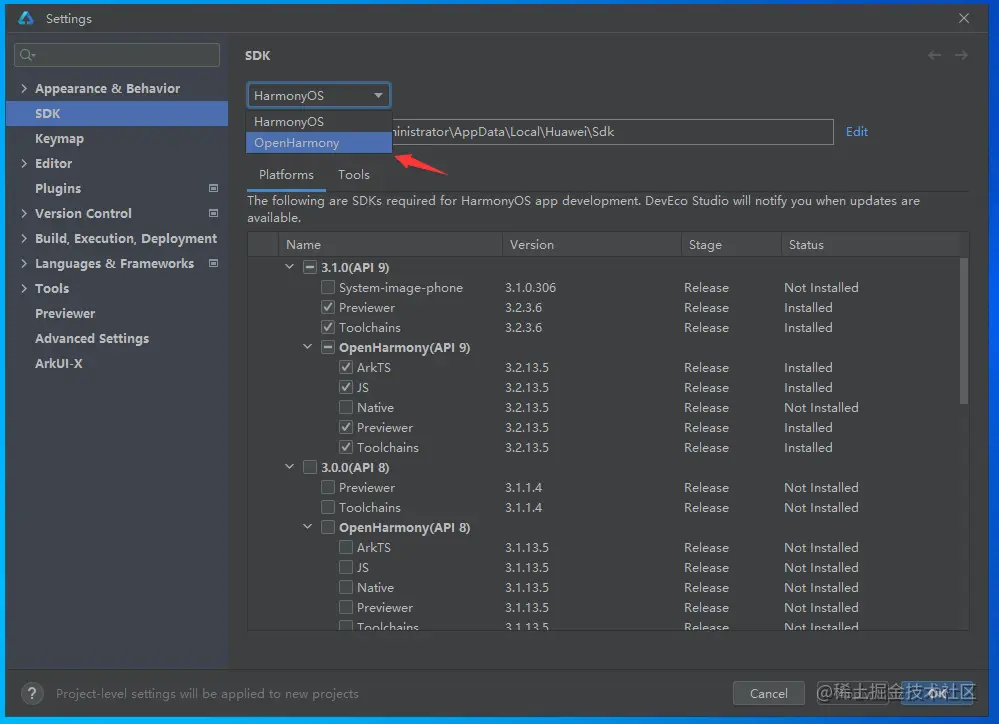Screen dimensions: 999x724
Task: Click the Cancel button
Action: point(768,693)
